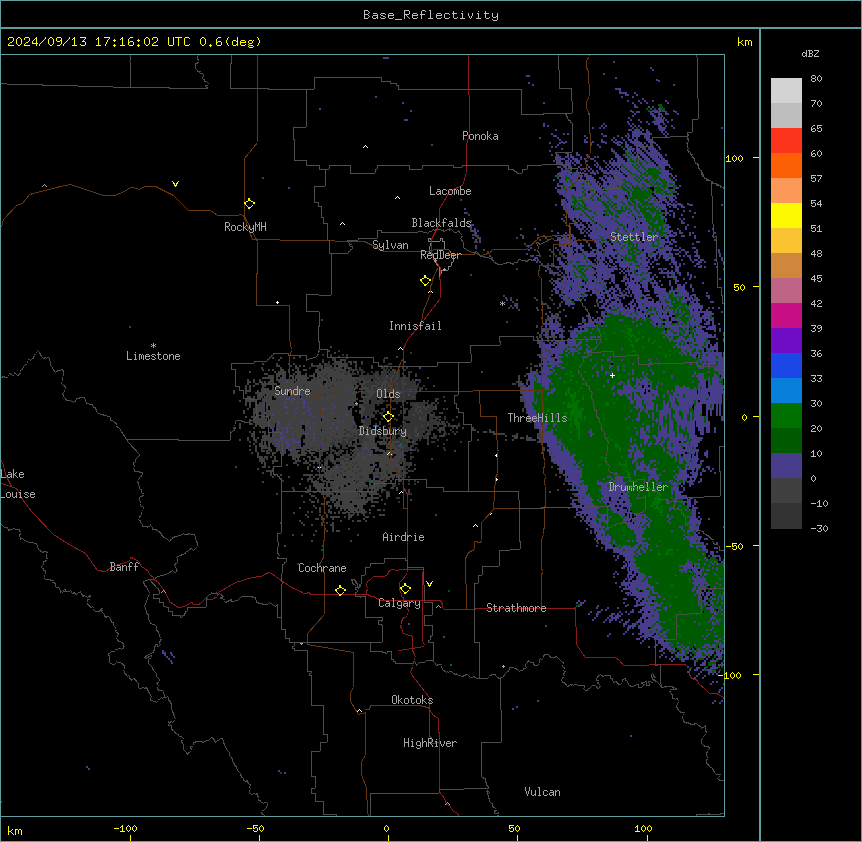
Task: Click the Drumheller label
Action: (638, 487)
